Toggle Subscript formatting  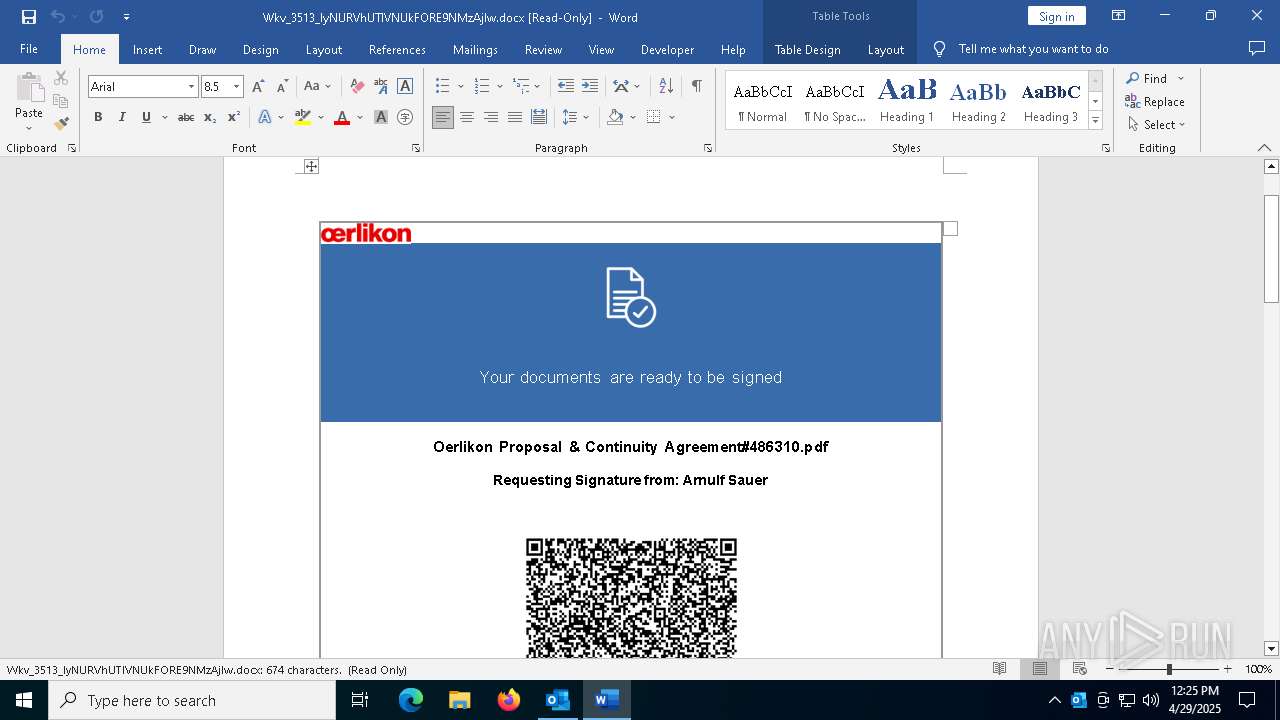pyautogui.click(x=210, y=117)
